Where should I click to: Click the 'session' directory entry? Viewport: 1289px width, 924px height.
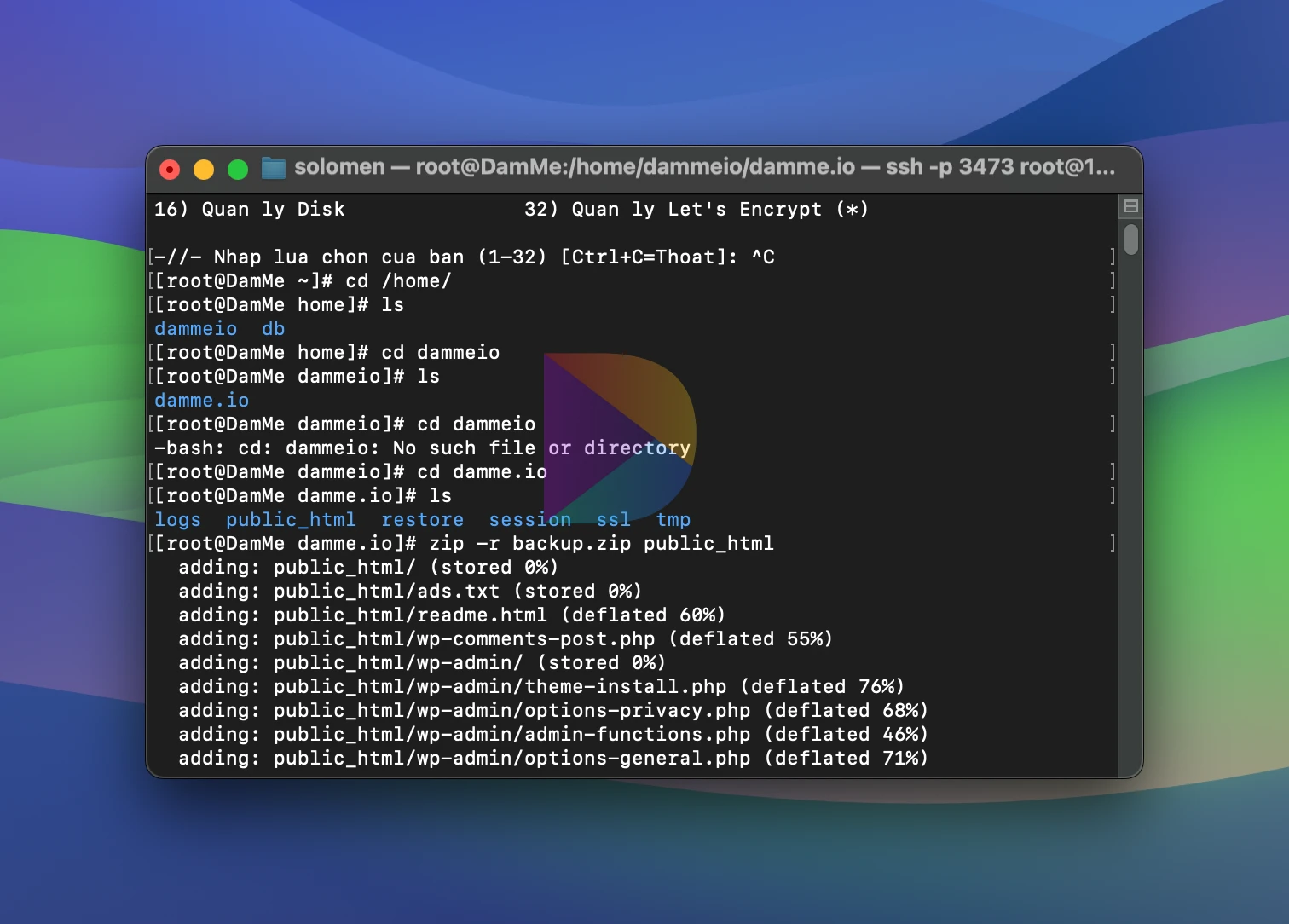[530, 520]
